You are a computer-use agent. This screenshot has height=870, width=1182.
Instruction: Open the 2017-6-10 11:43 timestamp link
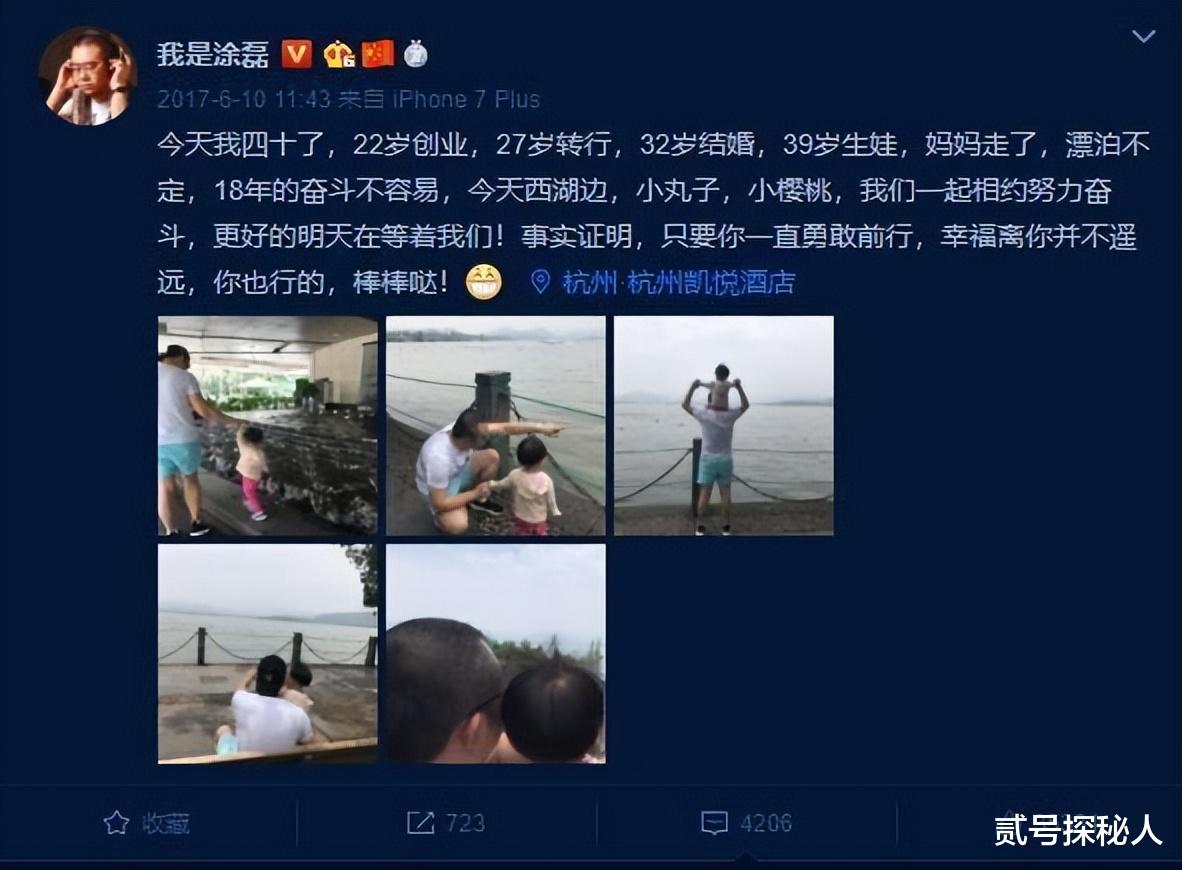pos(243,99)
